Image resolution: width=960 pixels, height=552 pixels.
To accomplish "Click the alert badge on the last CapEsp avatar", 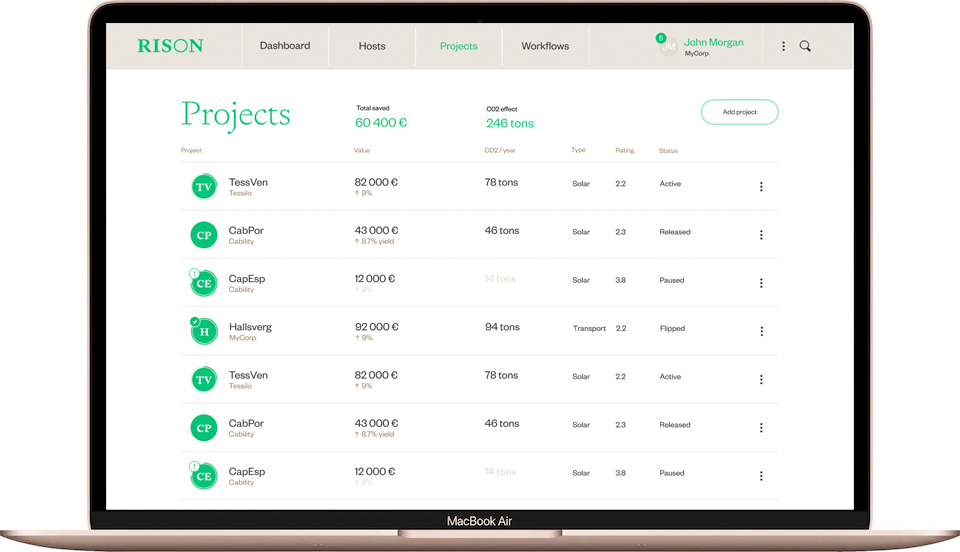I will coord(194,466).
